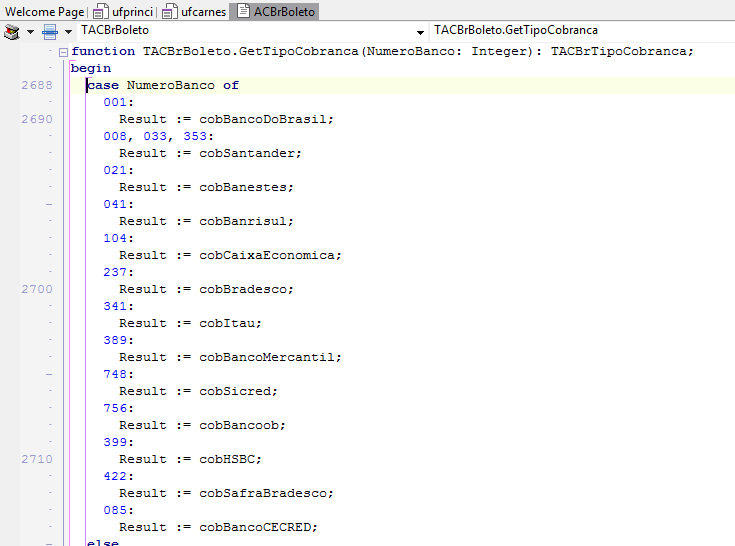This screenshot has height=546, width=735.
Task: Switch to the Welcome Page tab
Action: [x=44, y=11]
